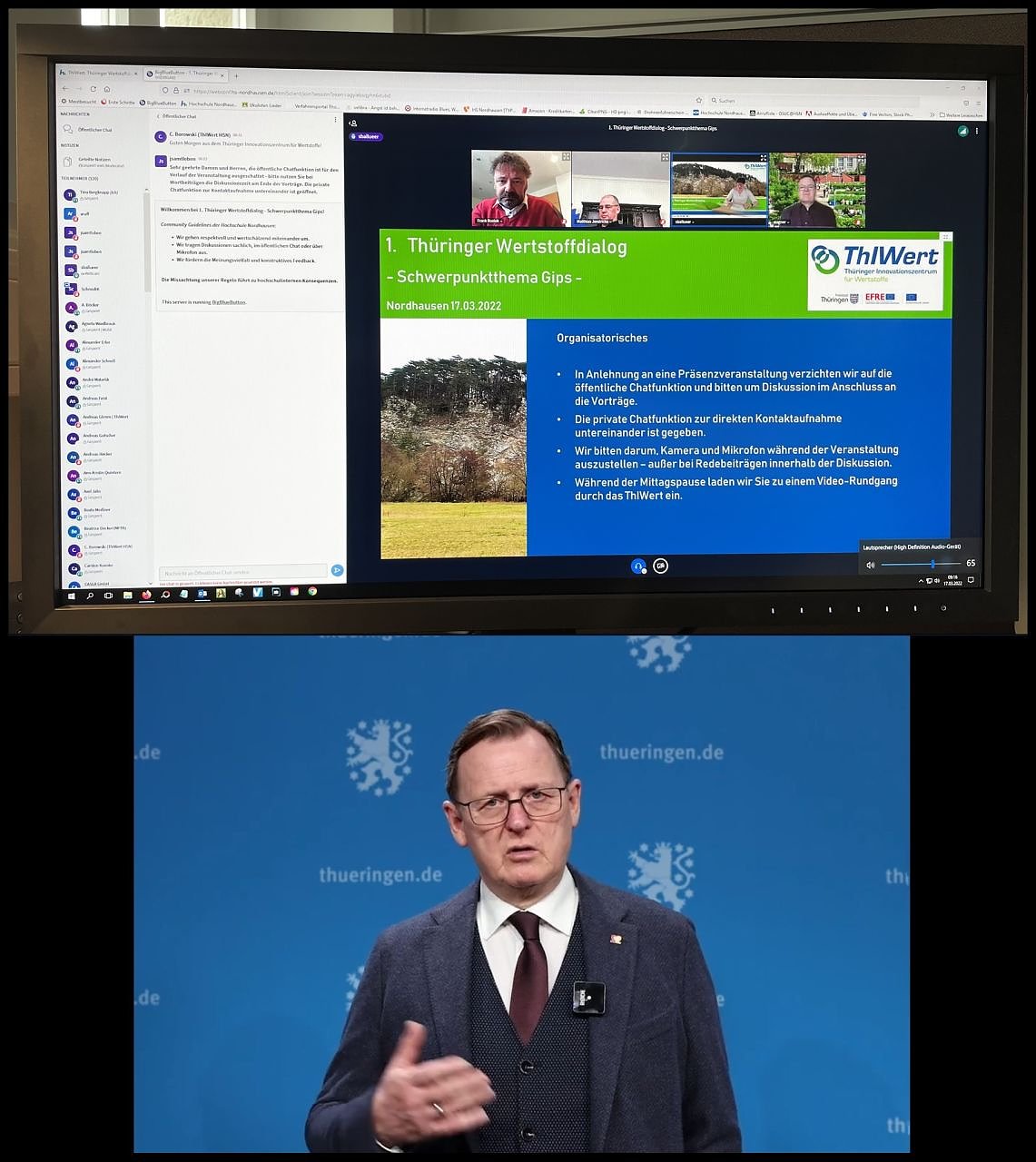Toggle the user list panel icon
Viewport: 1036px width, 1162px height.
(x=353, y=123)
